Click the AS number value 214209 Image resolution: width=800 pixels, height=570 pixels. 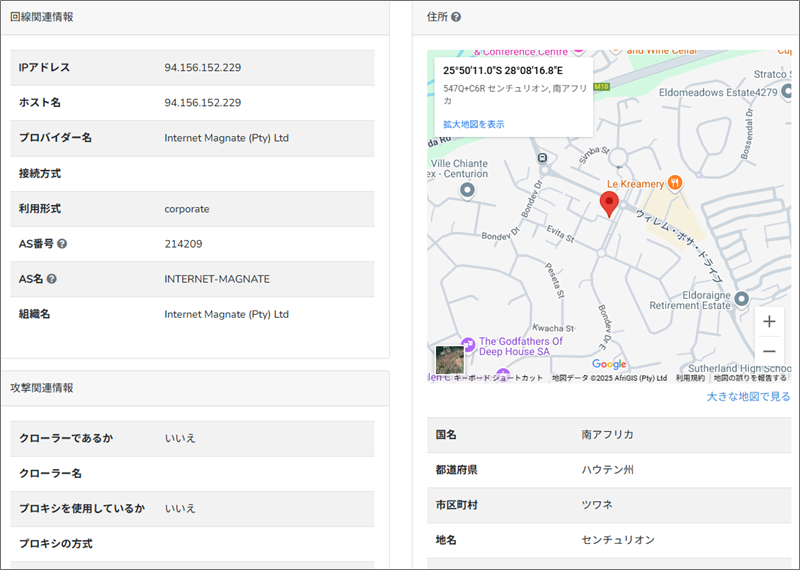(x=183, y=244)
